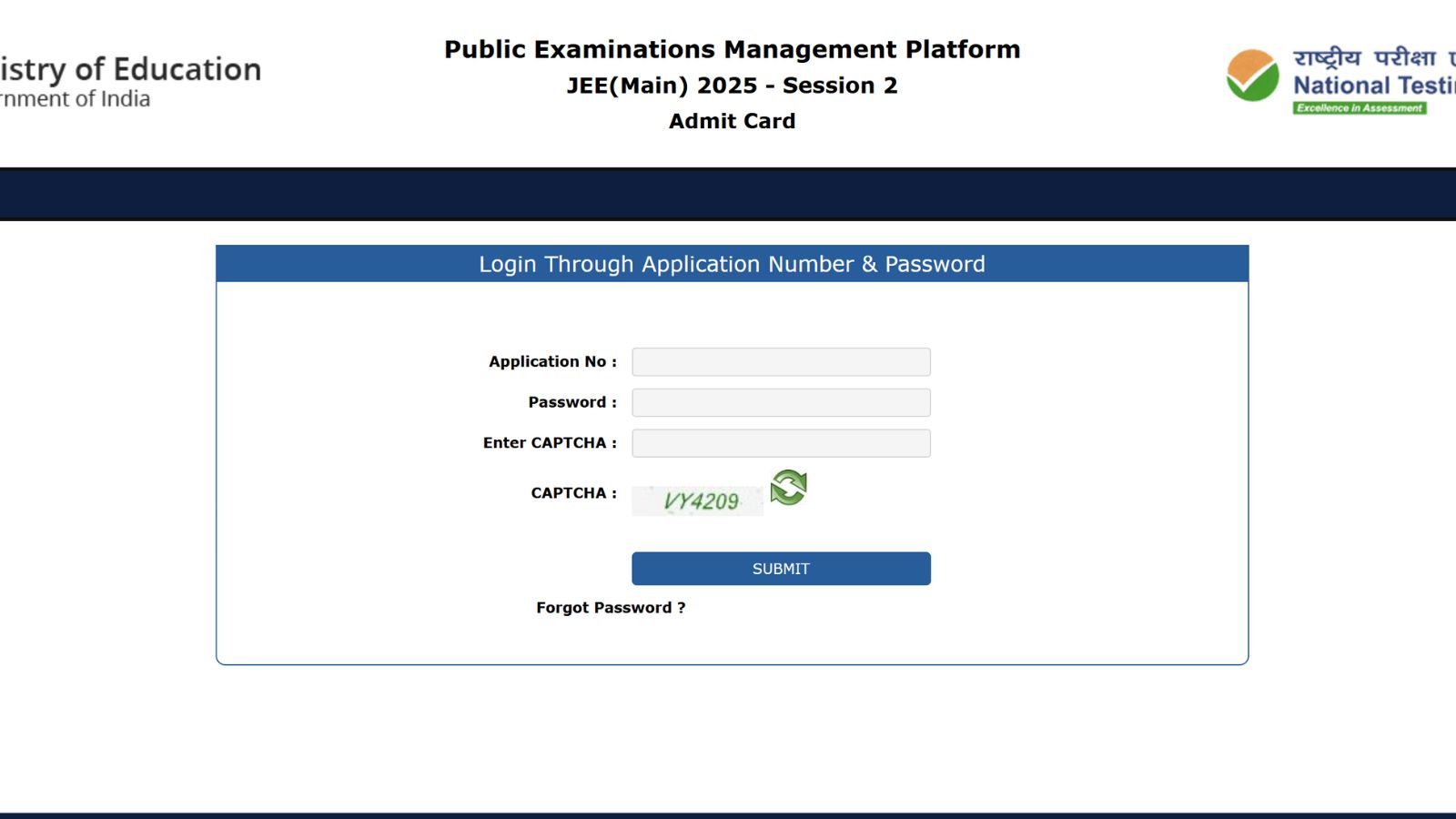The height and width of the screenshot is (819, 1456).
Task: Focus the Password input field
Action: [781, 402]
